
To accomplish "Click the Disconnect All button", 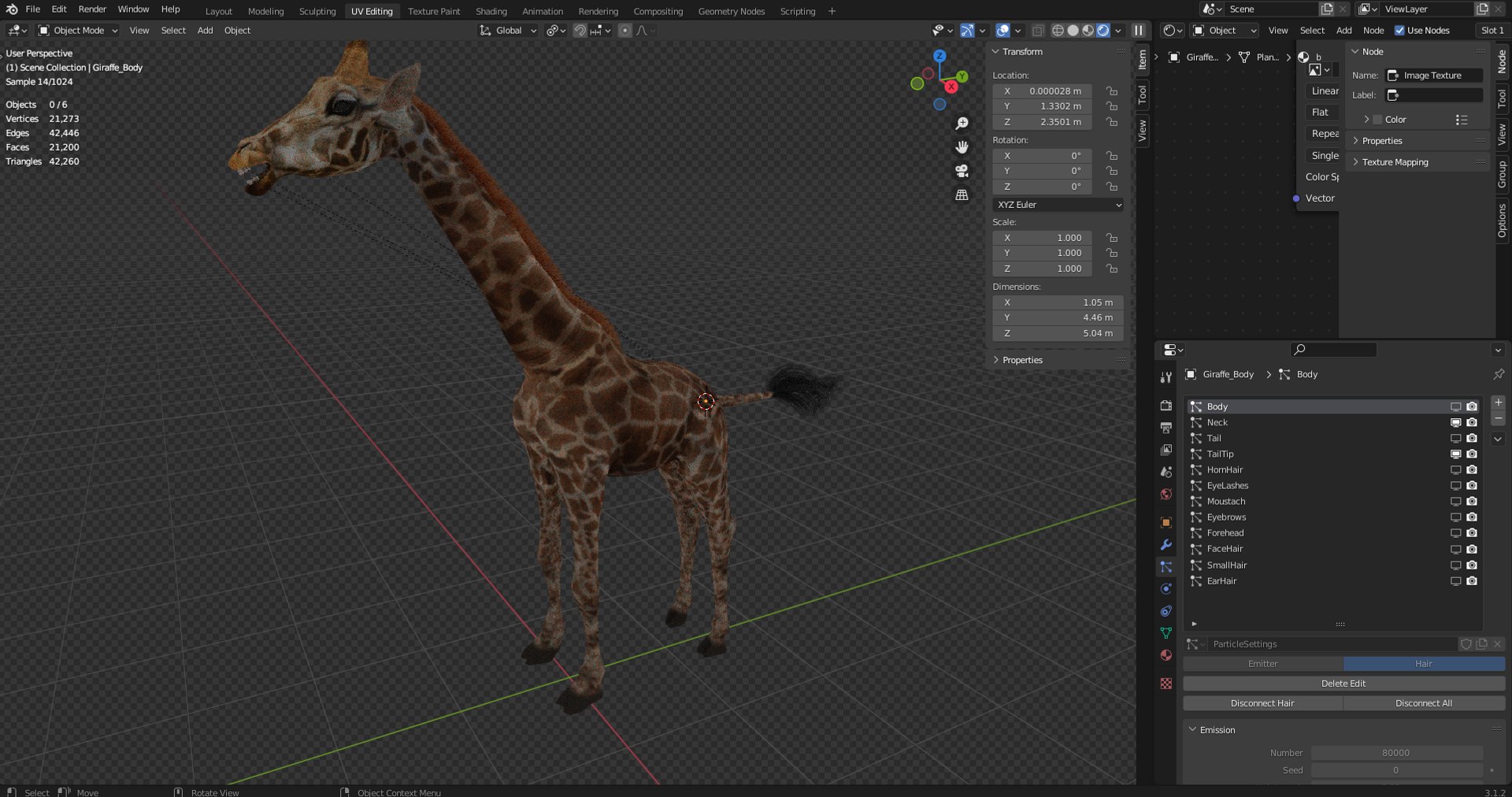I will (x=1424, y=703).
